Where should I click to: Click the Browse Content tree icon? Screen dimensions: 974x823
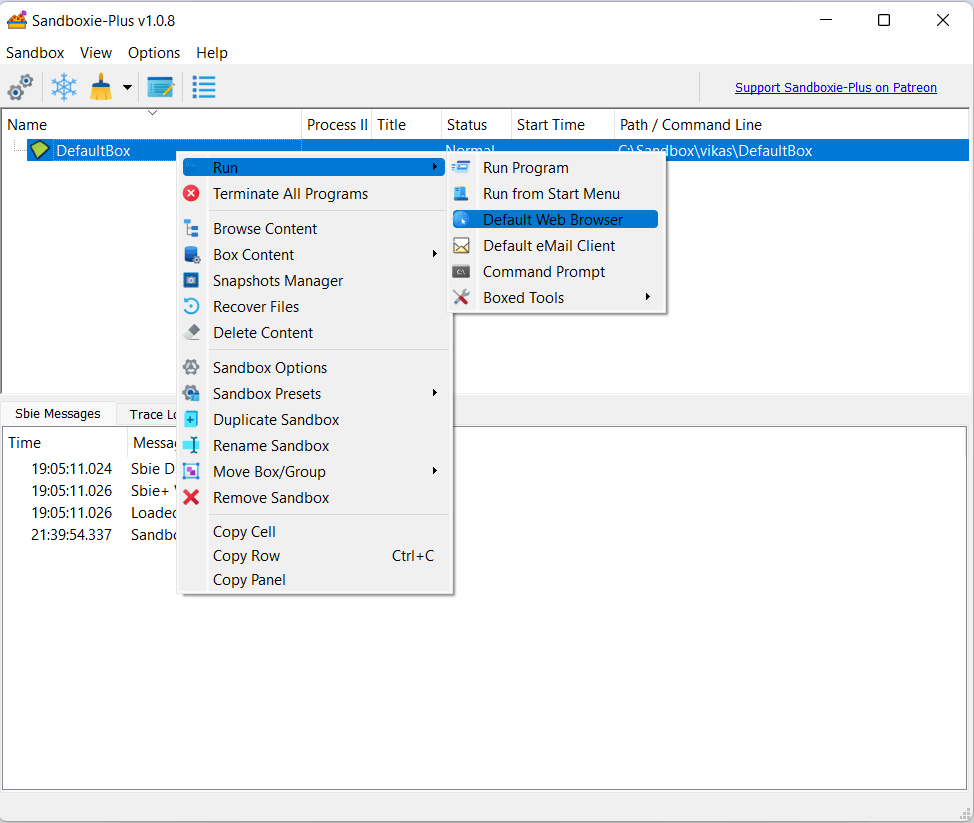coord(191,228)
